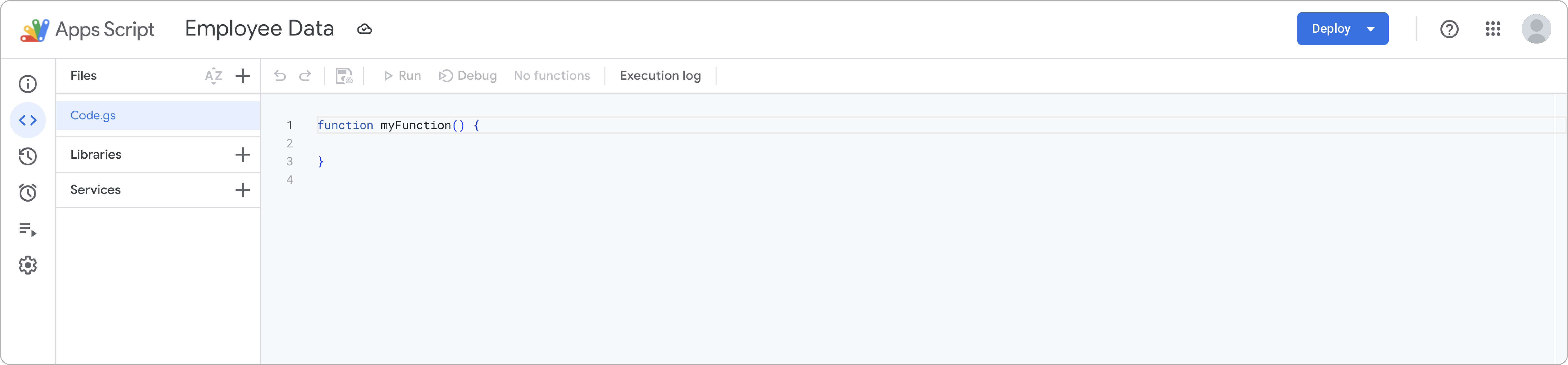Open the Google apps grid menu
Image resolution: width=1568 pixels, height=365 pixels.
[1492, 29]
